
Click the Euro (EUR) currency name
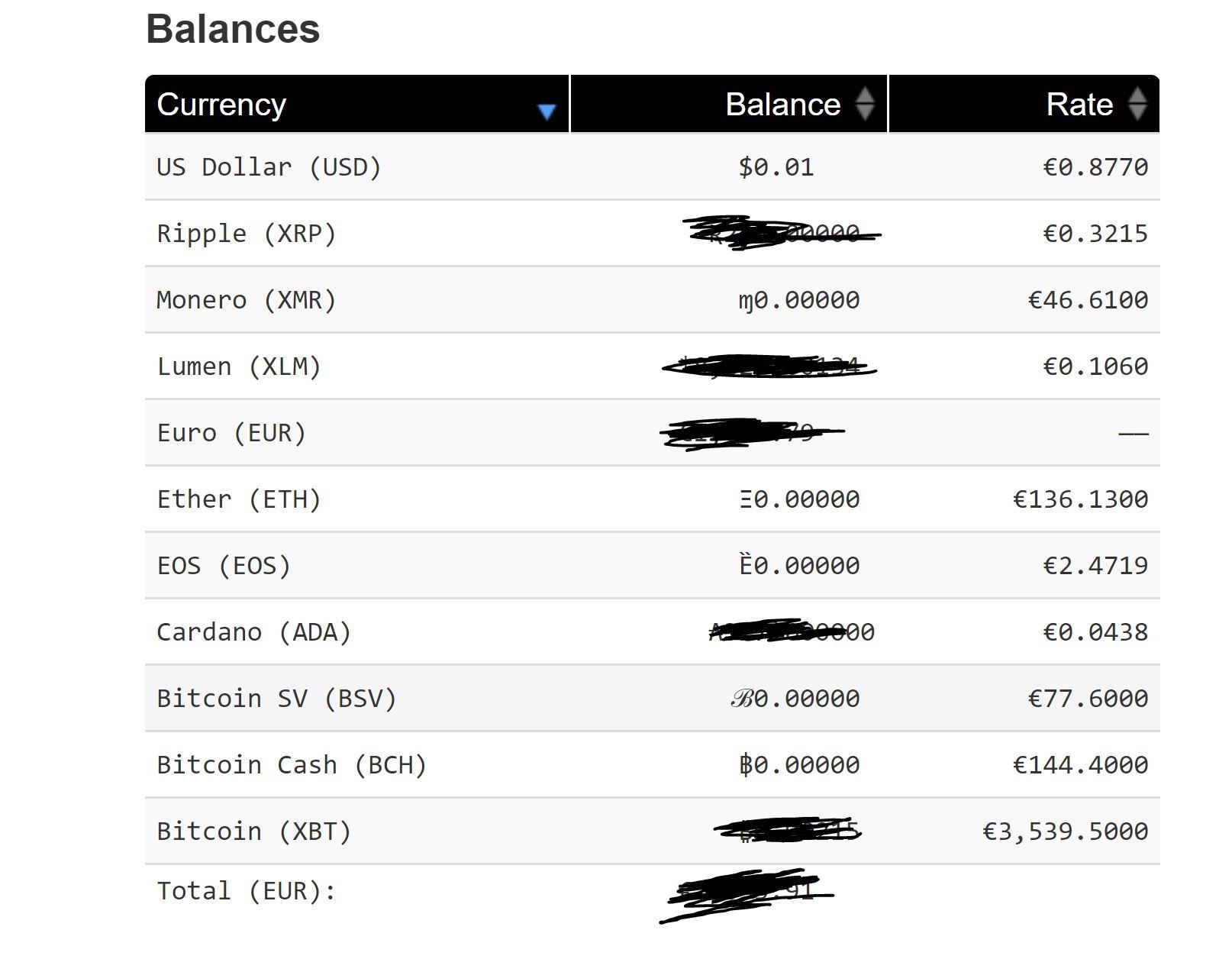[231, 433]
